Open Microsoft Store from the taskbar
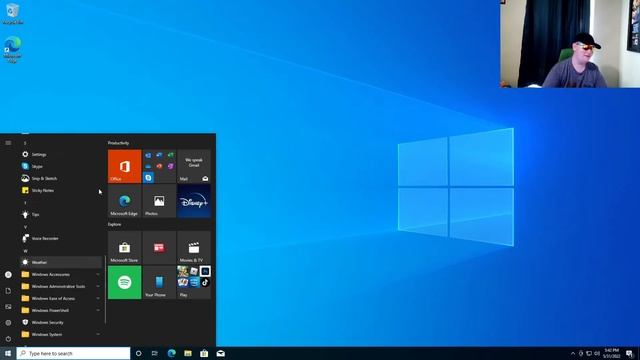Viewport: 640px width, 360px height. tap(204, 353)
